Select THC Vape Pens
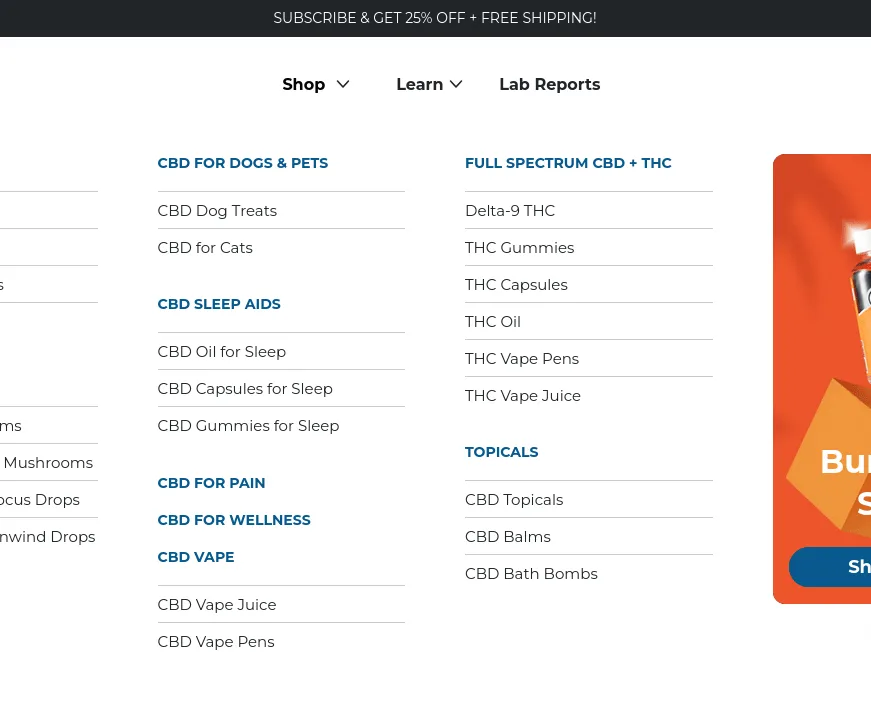 point(522,359)
